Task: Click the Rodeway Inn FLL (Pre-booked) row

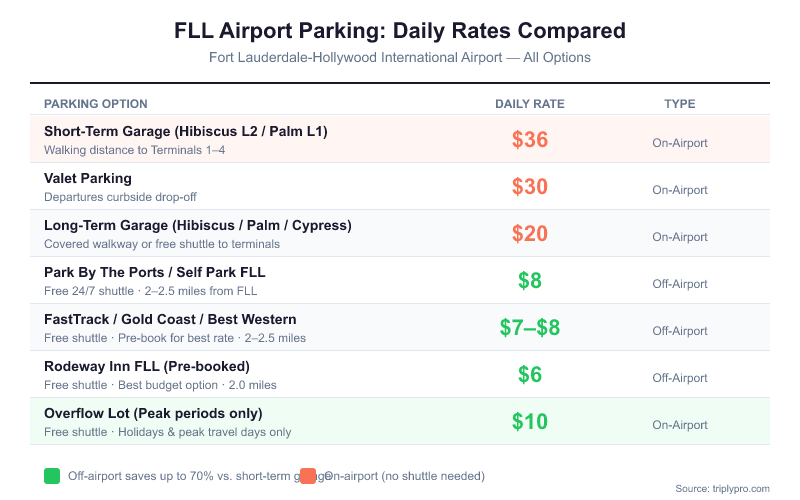Action: coord(147,366)
